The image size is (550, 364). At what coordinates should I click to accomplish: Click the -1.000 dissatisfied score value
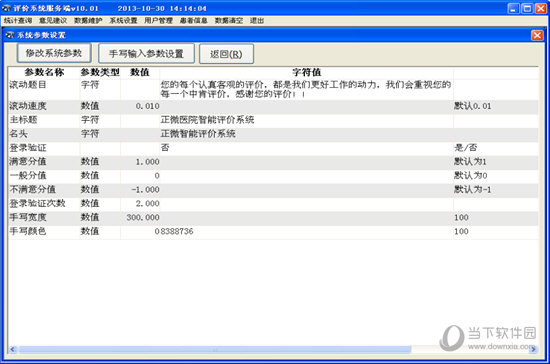(145, 189)
